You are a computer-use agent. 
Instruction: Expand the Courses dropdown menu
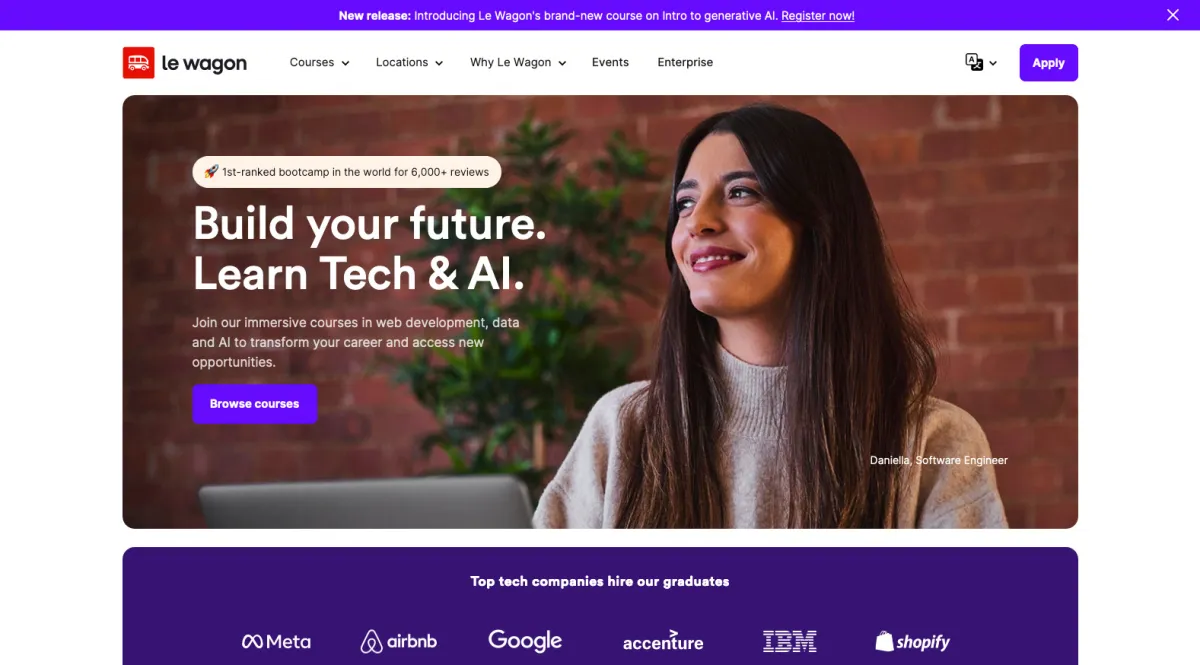tap(319, 62)
